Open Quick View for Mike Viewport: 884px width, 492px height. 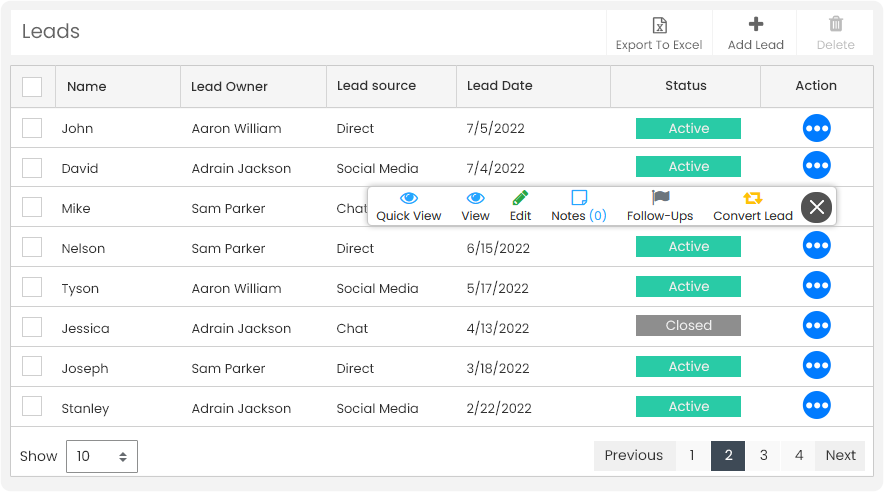[408, 207]
